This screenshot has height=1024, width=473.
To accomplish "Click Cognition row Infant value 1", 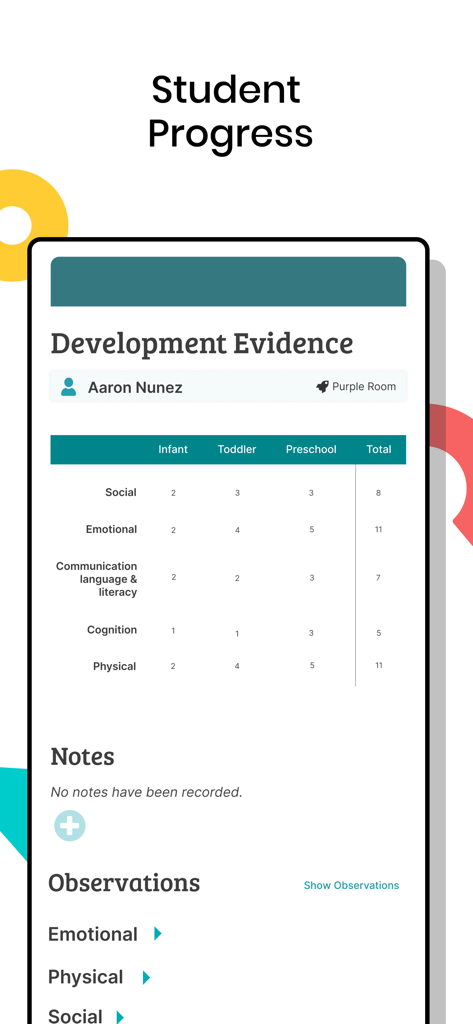I will 173,631.
